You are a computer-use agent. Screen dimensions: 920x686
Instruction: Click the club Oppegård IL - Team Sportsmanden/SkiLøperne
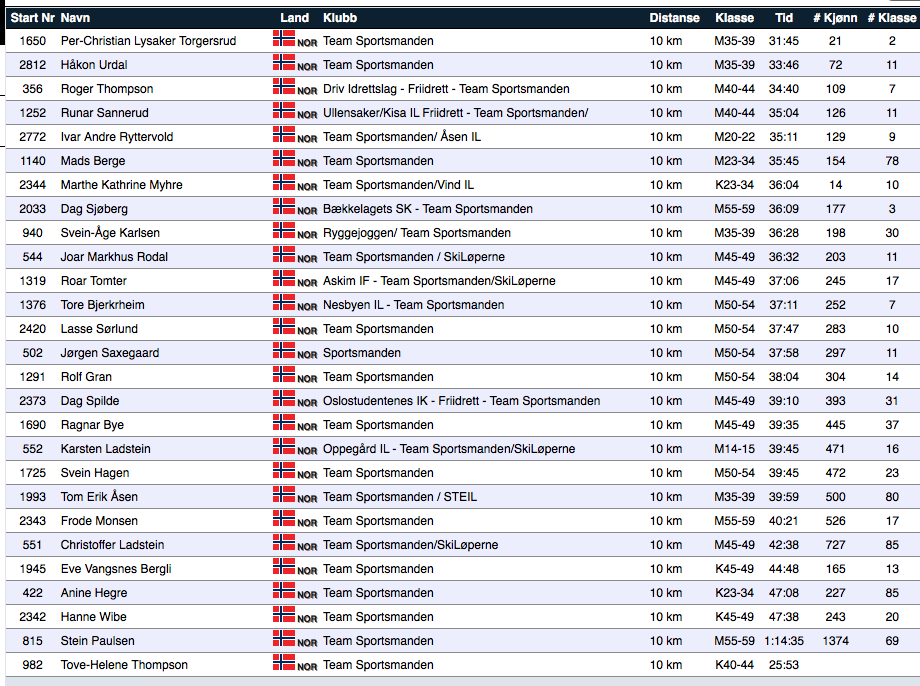(x=449, y=449)
